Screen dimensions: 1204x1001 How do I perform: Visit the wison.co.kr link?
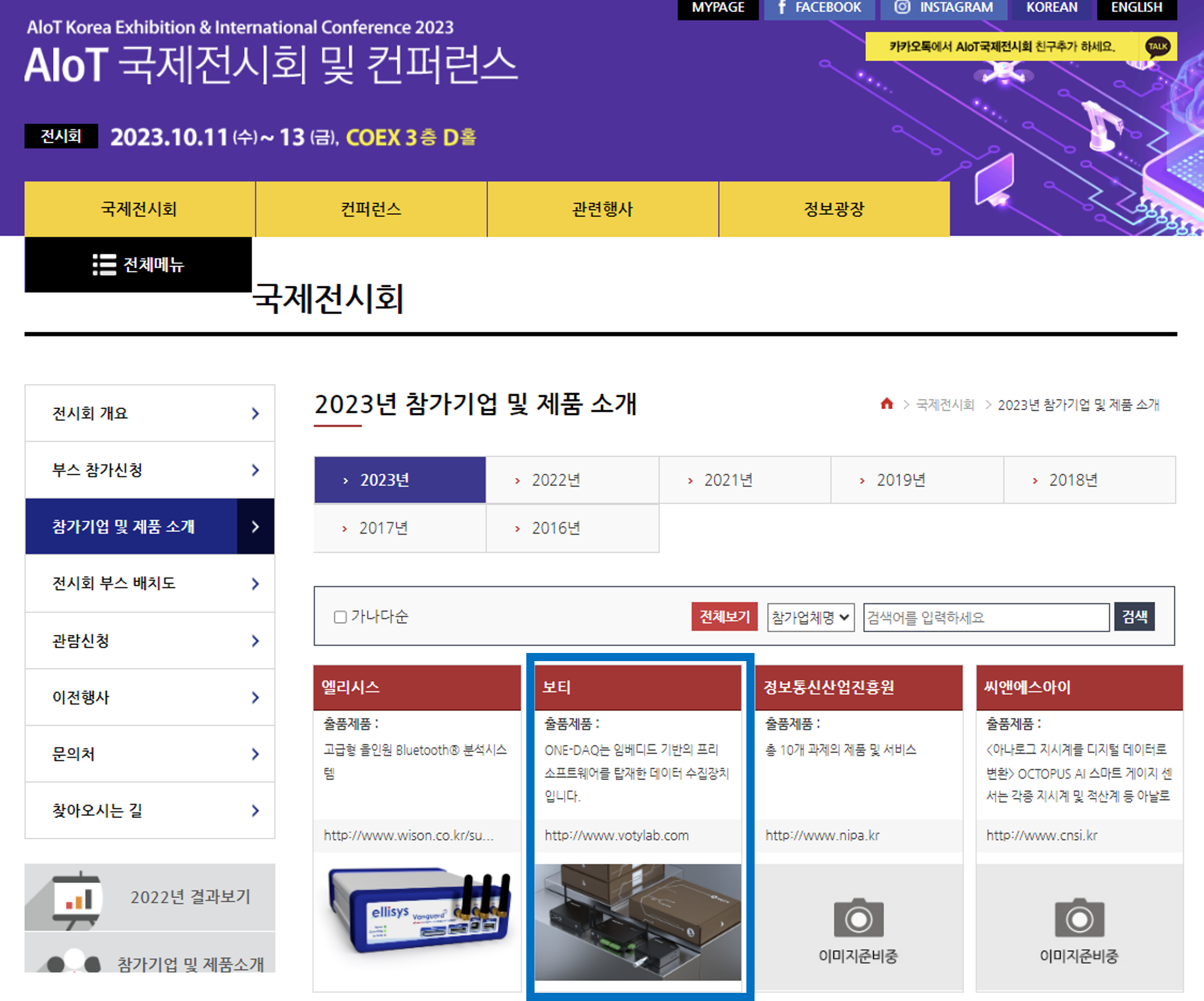tap(409, 835)
